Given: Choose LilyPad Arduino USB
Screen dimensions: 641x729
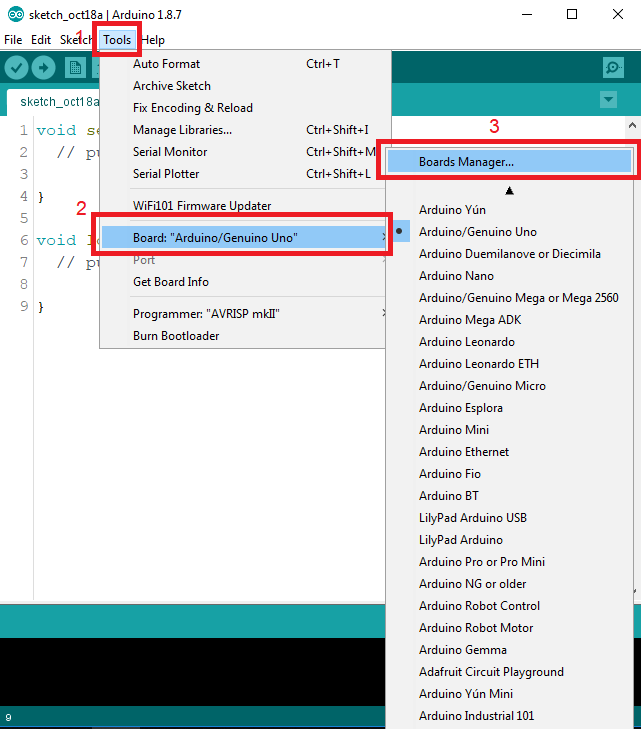Looking at the screenshot, I should point(509,518).
